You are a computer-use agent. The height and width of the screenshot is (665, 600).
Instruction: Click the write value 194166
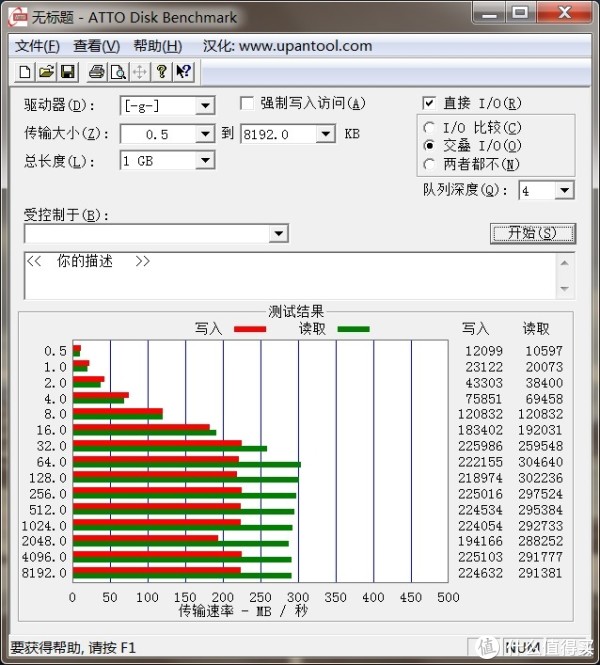coord(480,541)
